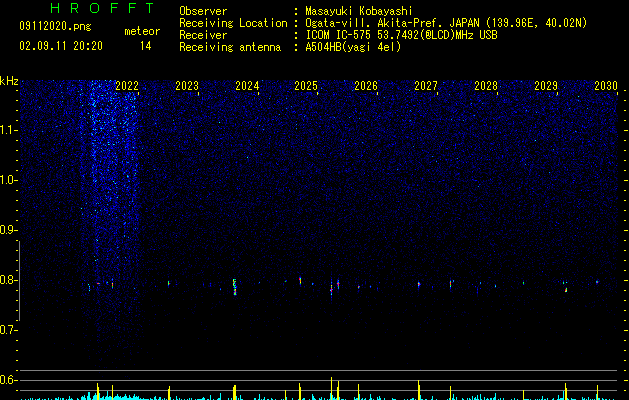
Task: Select observer name Masayuki Kobayashi
Action: [359, 11]
